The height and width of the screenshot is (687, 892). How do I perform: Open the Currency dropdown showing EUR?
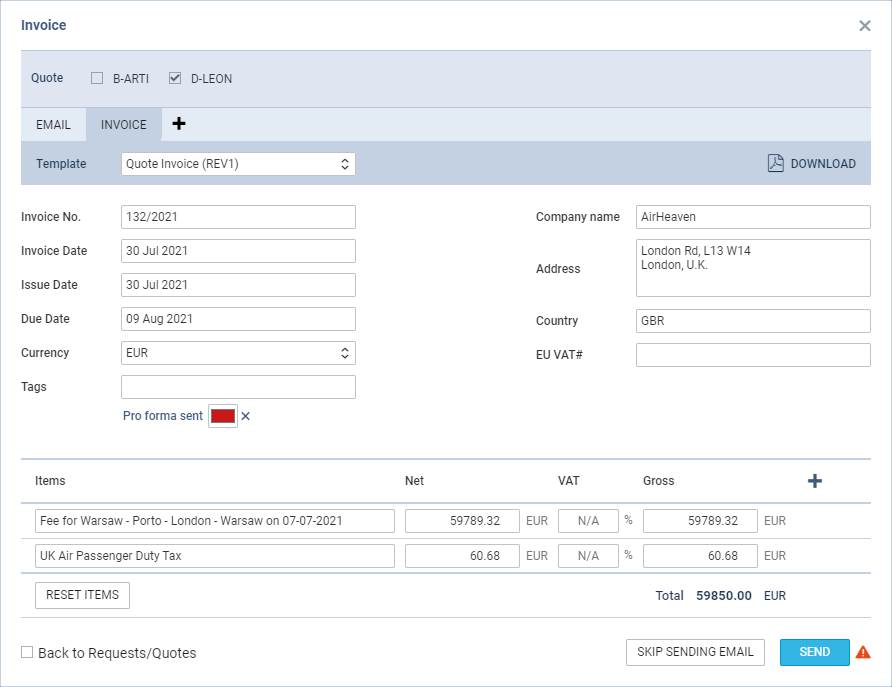[x=238, y=353]
